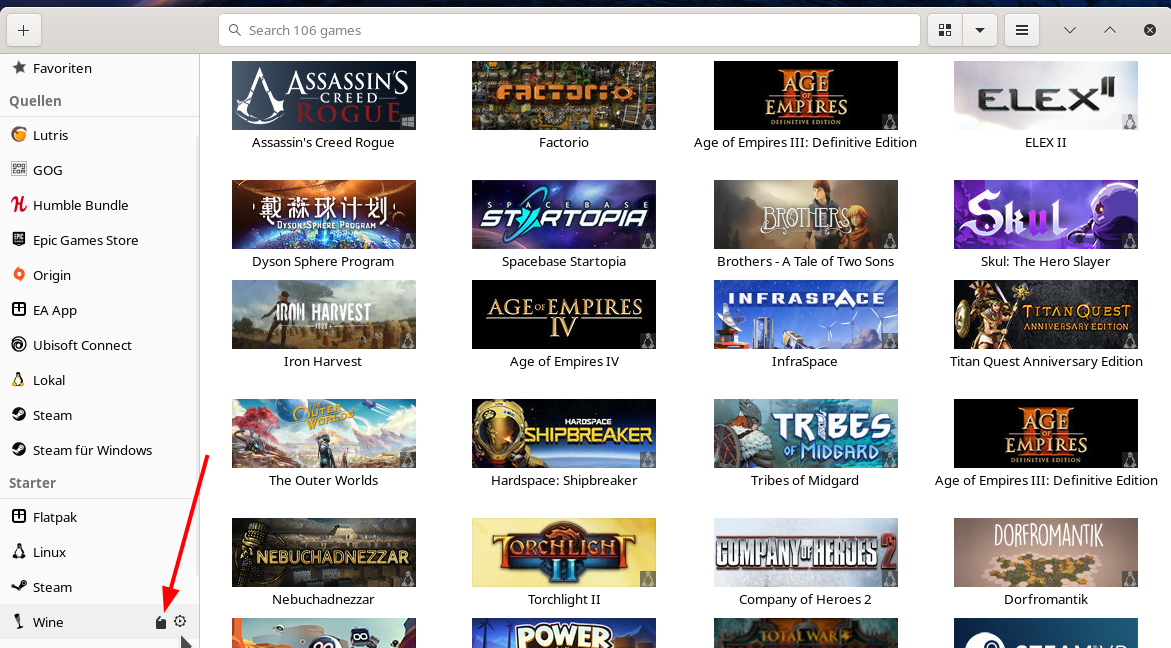Open The Outer Worlds cover

tap(323, 434)
